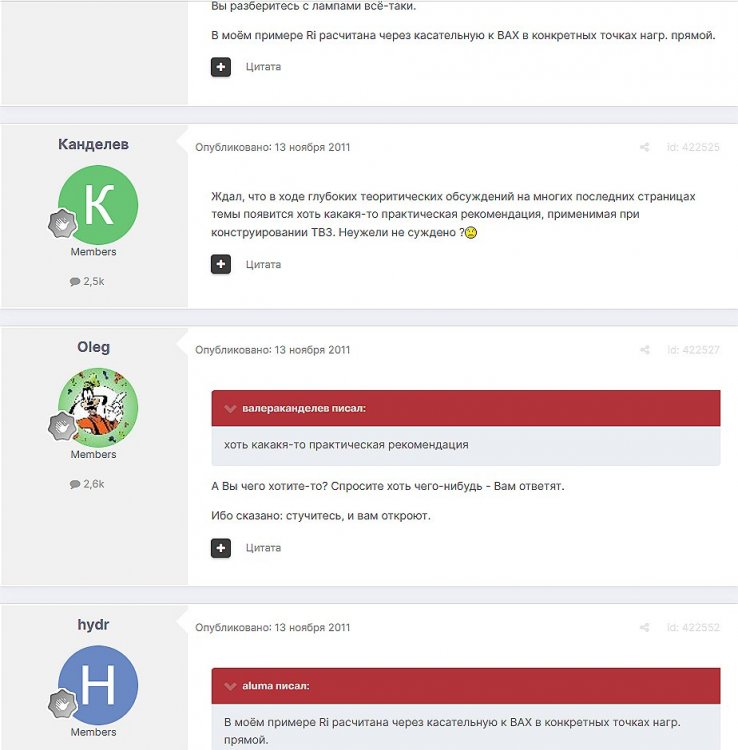The image size is (738, 750).
Task: Open Канделев's user profile name
Action: point(93,144)
